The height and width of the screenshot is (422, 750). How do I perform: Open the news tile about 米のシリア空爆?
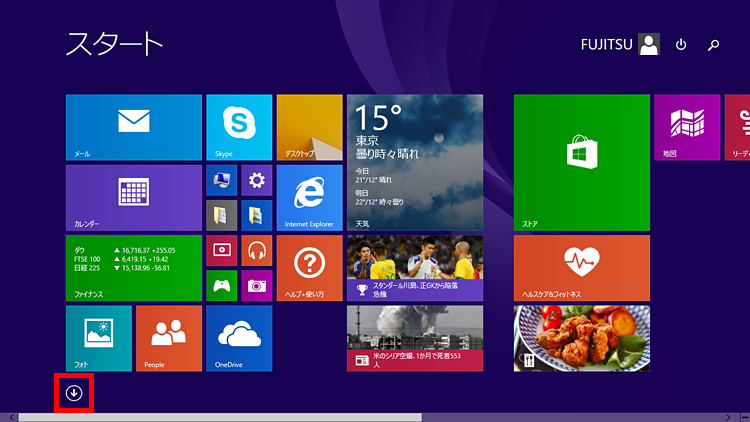(x=415, y=338)
